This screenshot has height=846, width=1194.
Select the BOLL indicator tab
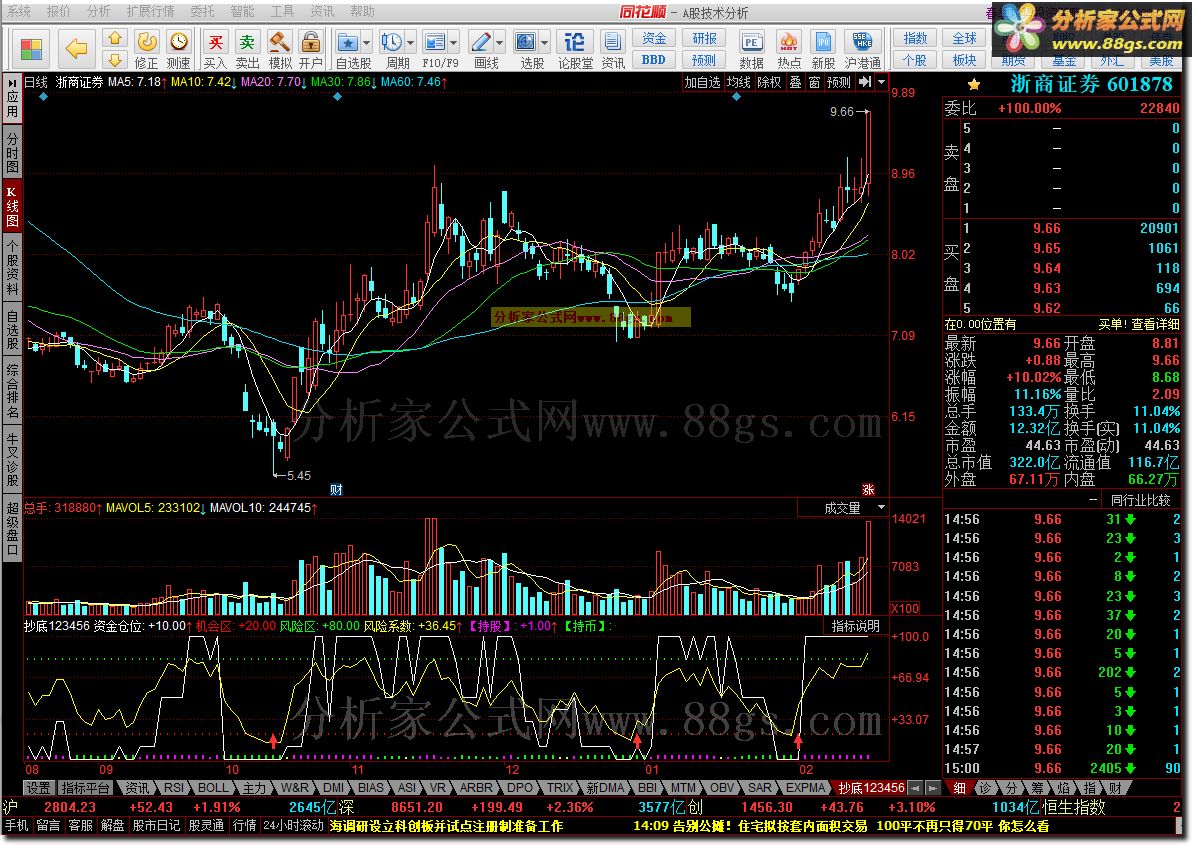tap(212, 787)
